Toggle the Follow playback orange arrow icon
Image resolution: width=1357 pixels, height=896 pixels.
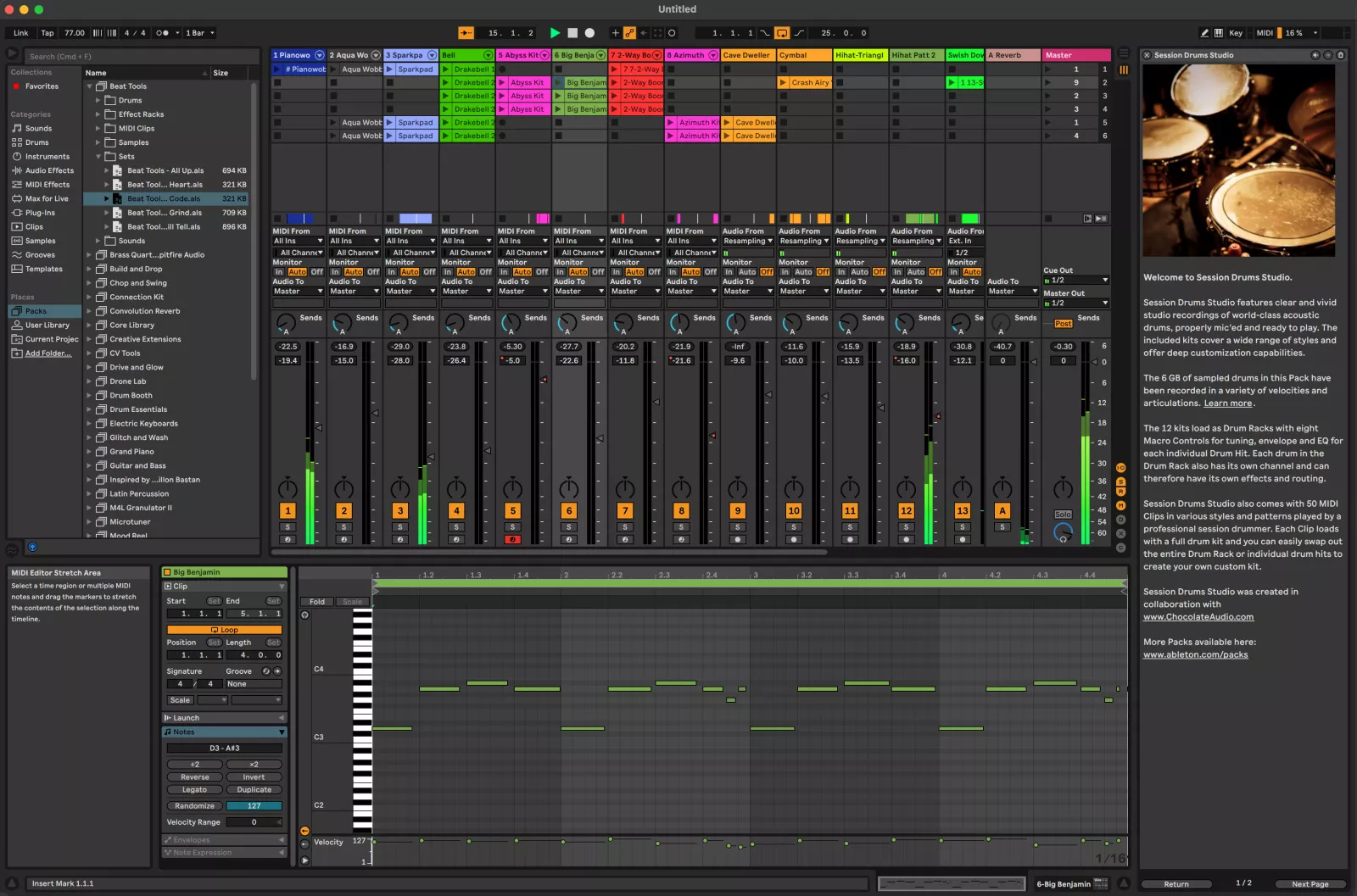466,33
